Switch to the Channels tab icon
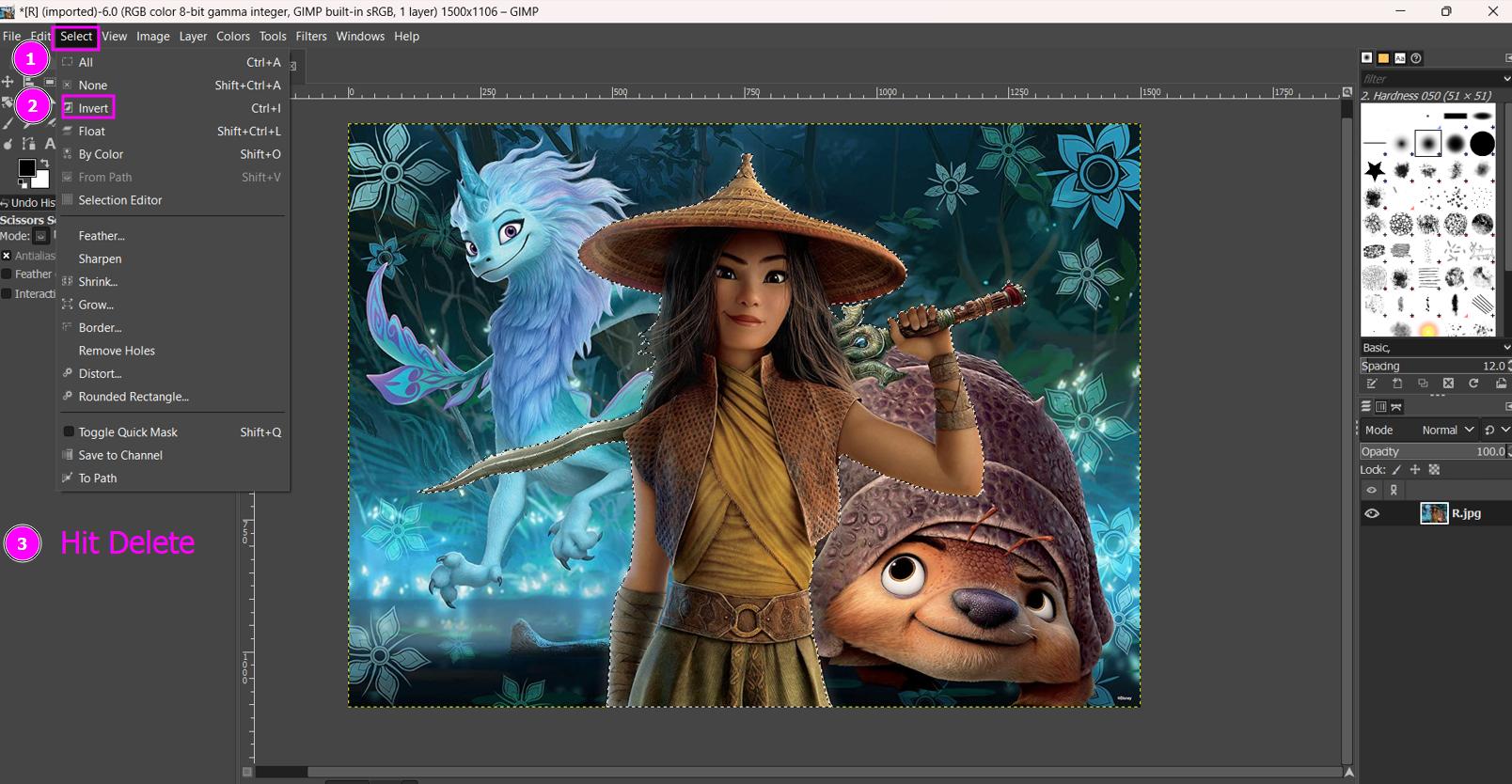The width and height of the screenshot is (1512, 784). coord(1381,406)
